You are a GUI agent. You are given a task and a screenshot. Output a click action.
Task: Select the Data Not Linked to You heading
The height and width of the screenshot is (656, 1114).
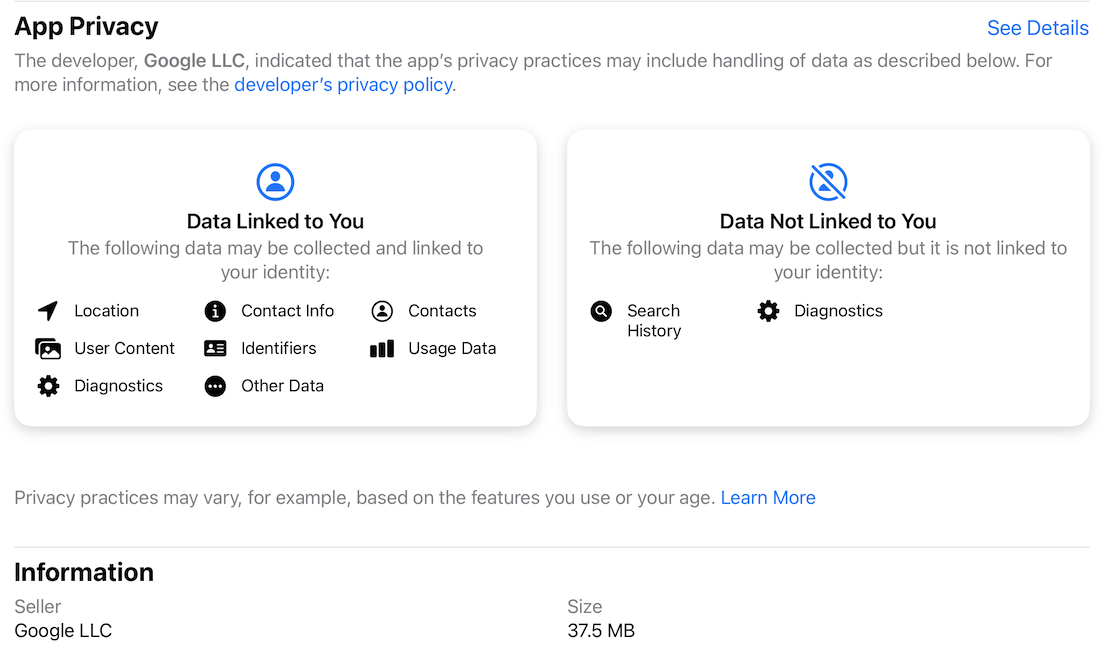coord(828,221)
